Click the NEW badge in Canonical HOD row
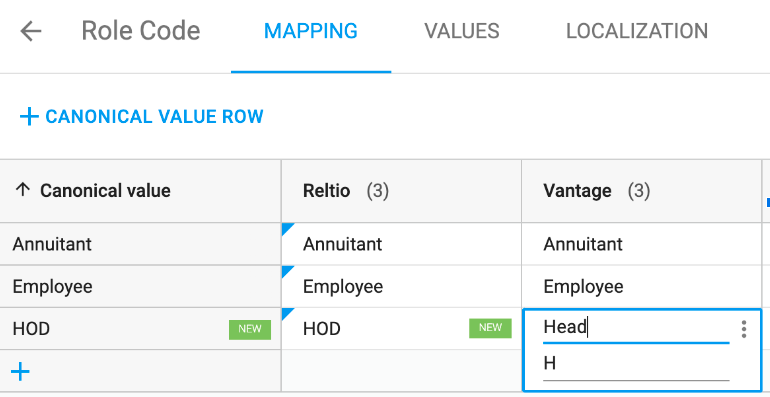 tap(249, 329)
